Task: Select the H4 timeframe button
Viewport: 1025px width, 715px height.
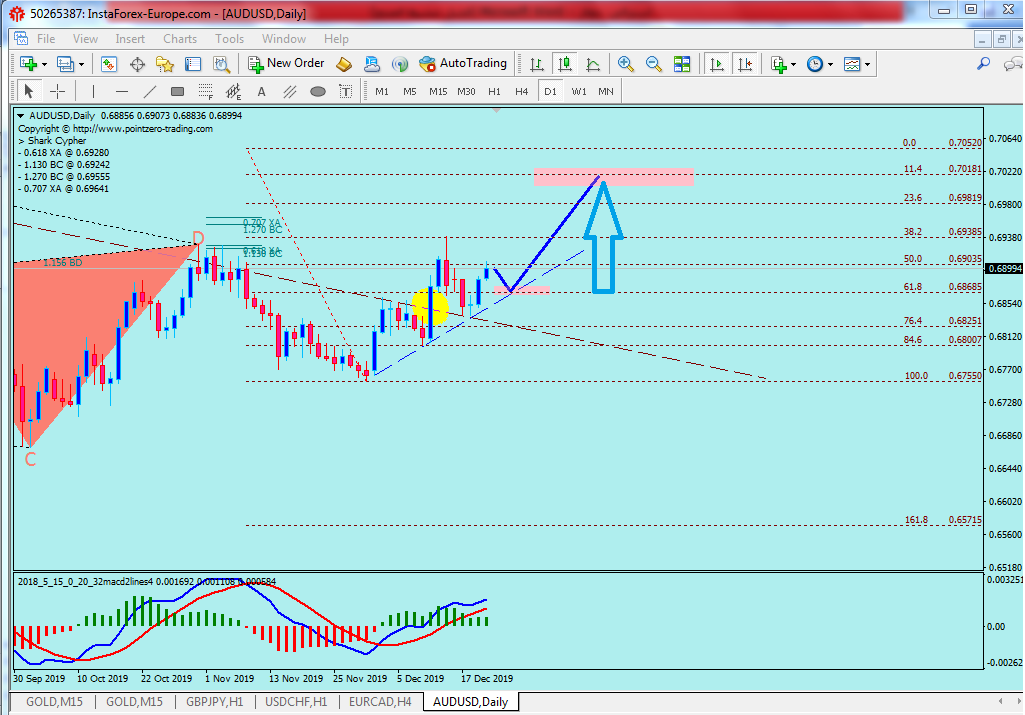Action: pyautogui.click(x=521, y=91)
